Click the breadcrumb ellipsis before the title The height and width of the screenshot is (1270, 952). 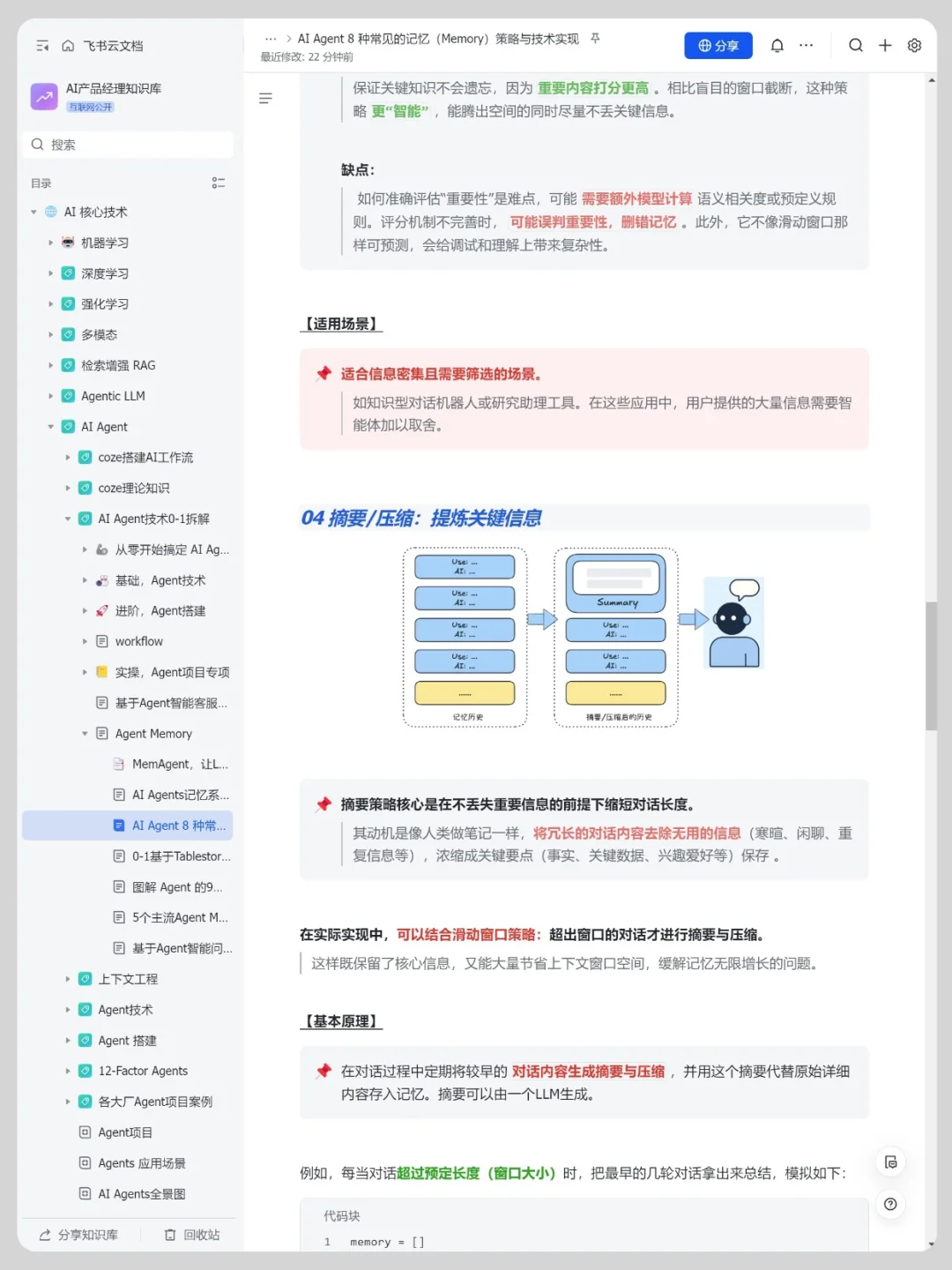click(x=271, y=39)
